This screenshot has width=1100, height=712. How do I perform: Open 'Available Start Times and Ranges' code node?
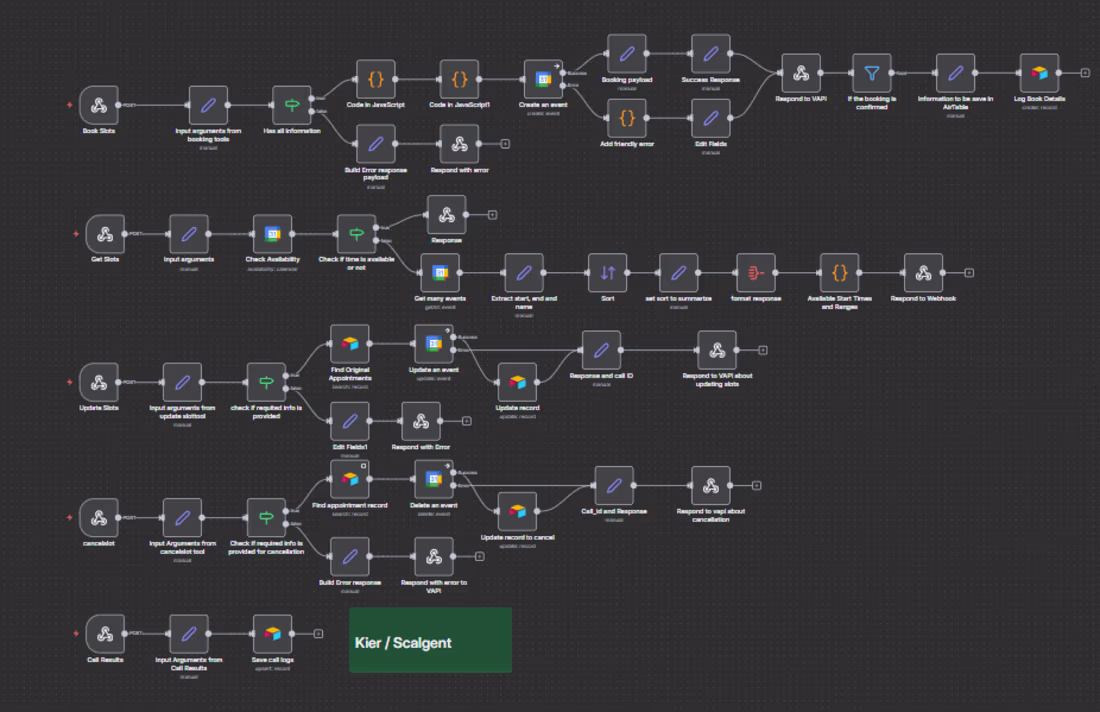tap(840, 273)
